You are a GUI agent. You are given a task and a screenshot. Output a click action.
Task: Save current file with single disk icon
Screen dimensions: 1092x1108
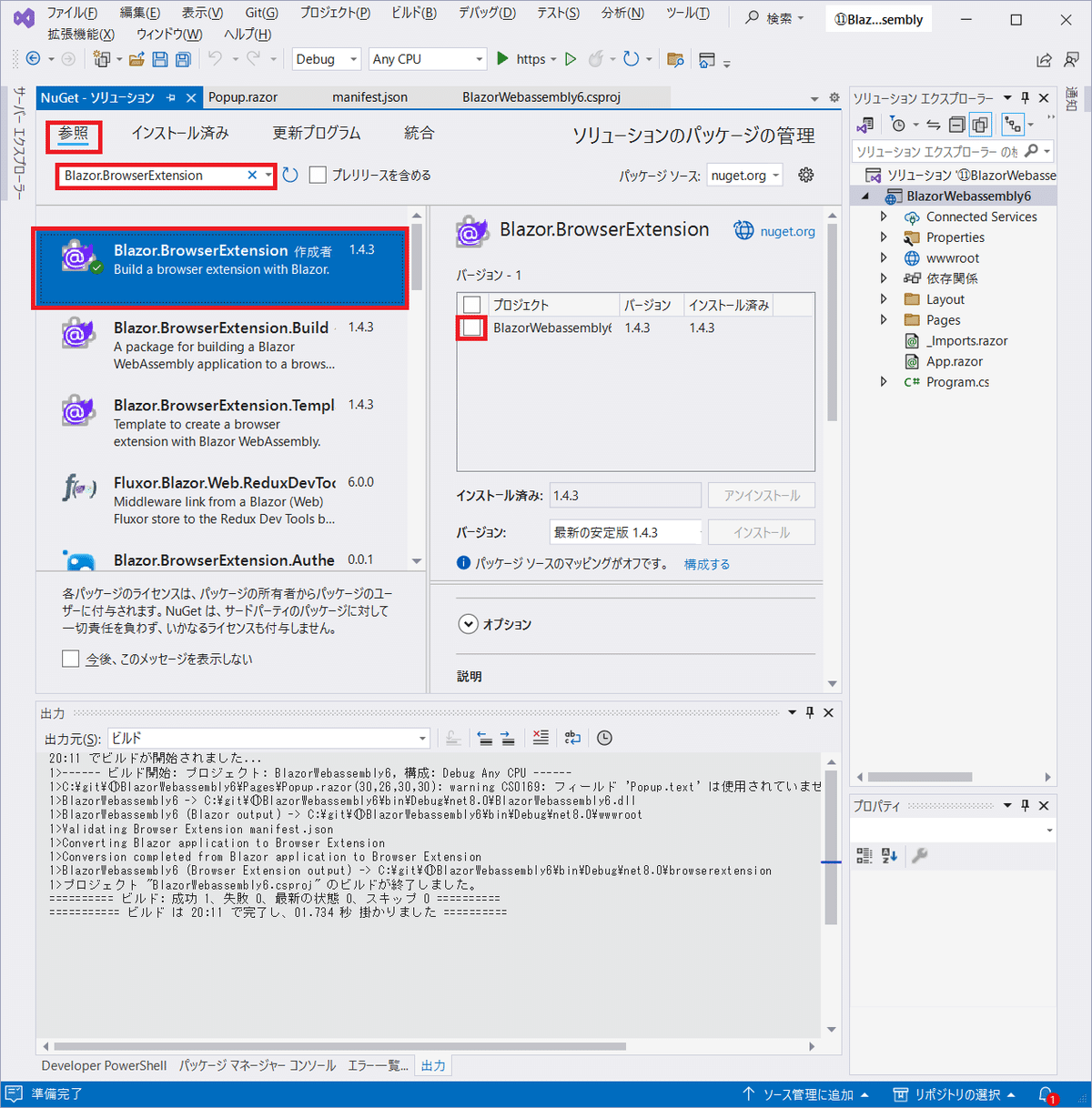(x=160, y=59)
